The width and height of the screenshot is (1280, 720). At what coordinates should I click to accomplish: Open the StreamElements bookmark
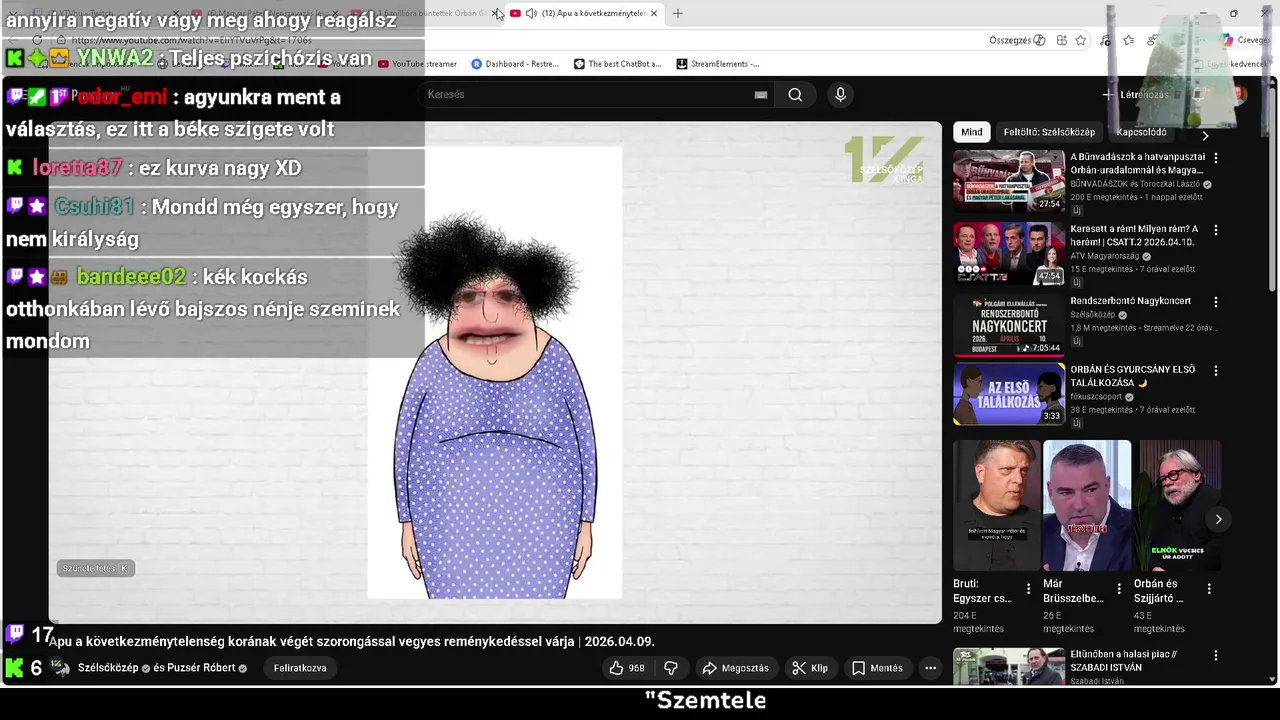point(718,64)
